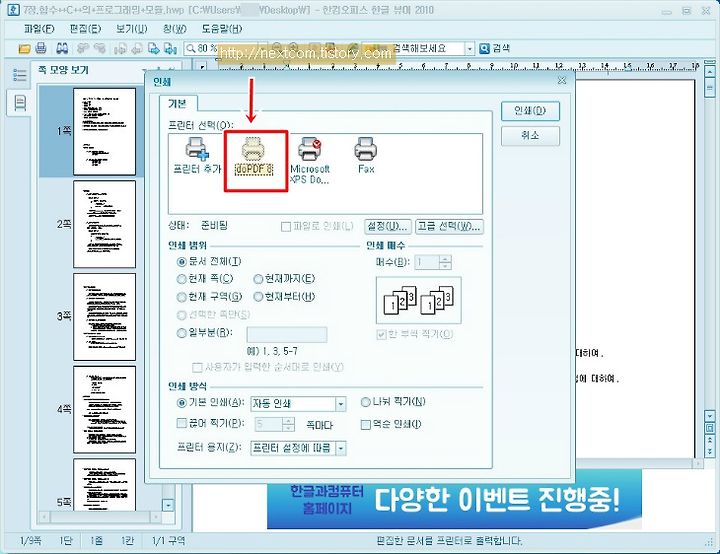
Task: Select page 1쪽 thumbnail
Action: click(105, 131)
